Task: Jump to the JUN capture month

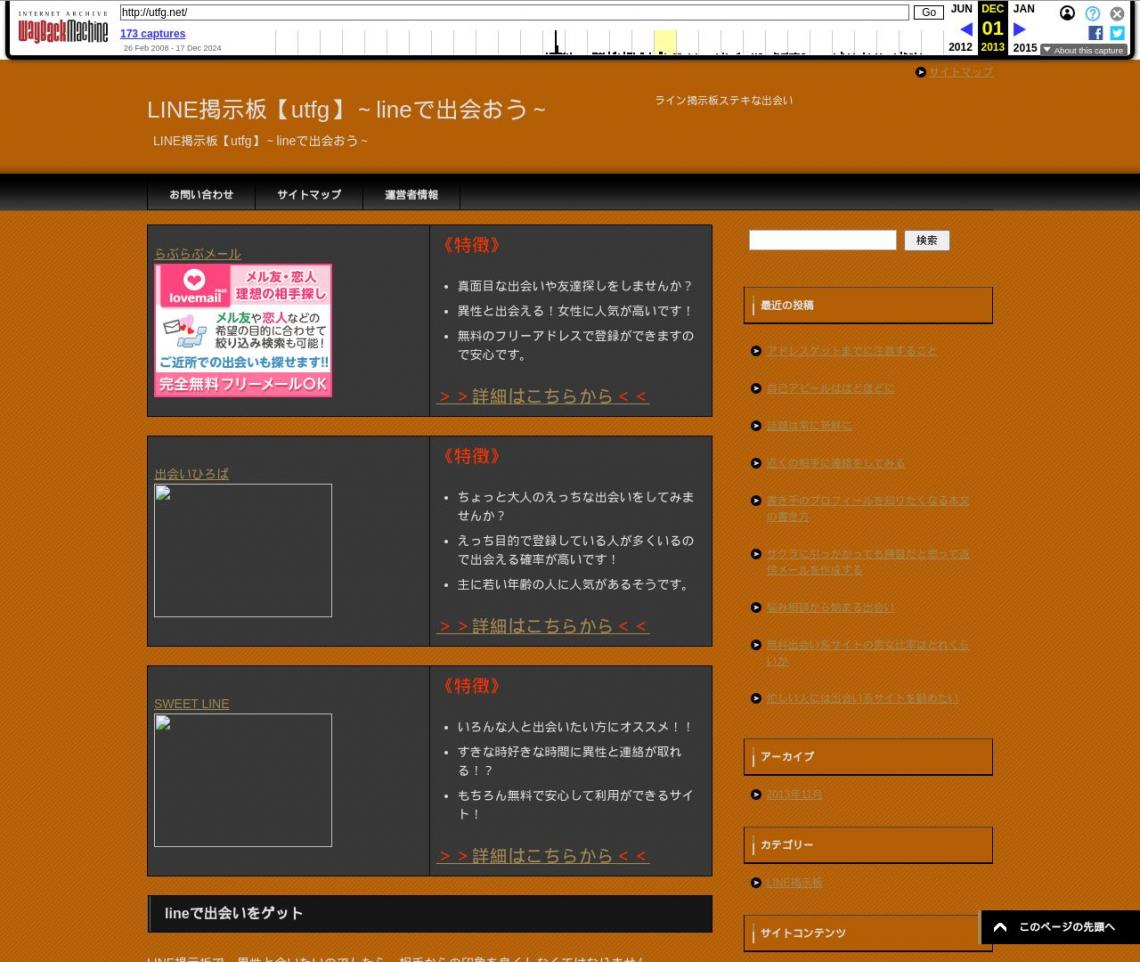Action: (x=961, y=9)
